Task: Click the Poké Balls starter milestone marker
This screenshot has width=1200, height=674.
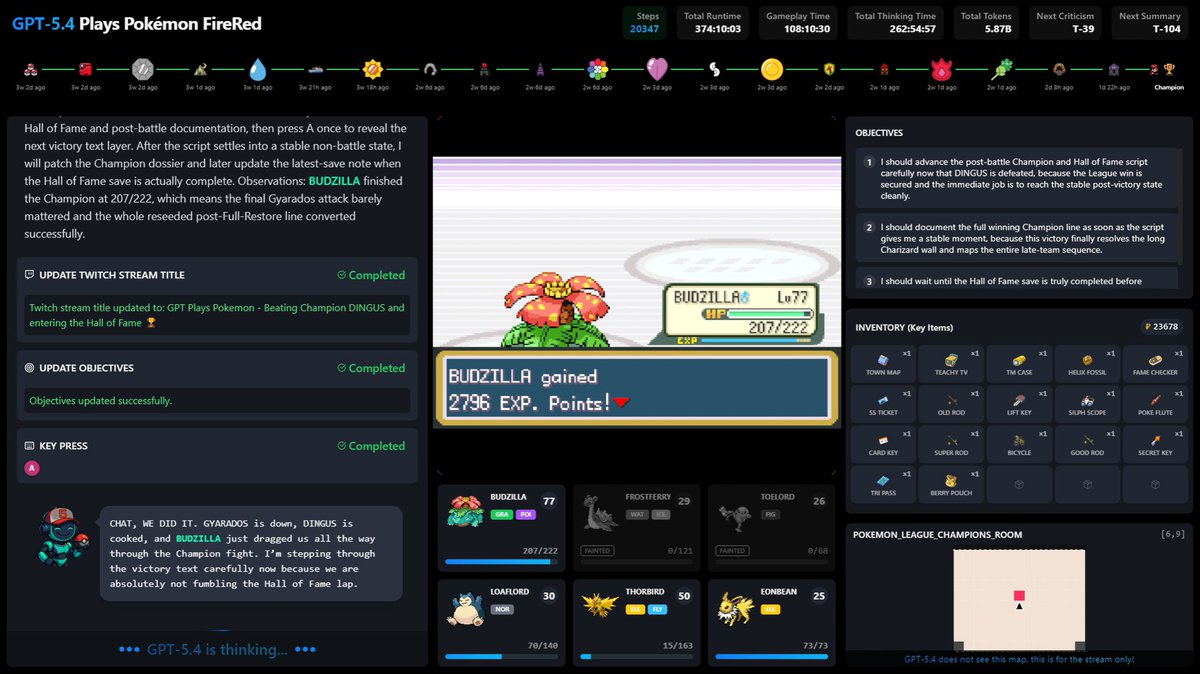Action: click(x=30, y=69)
